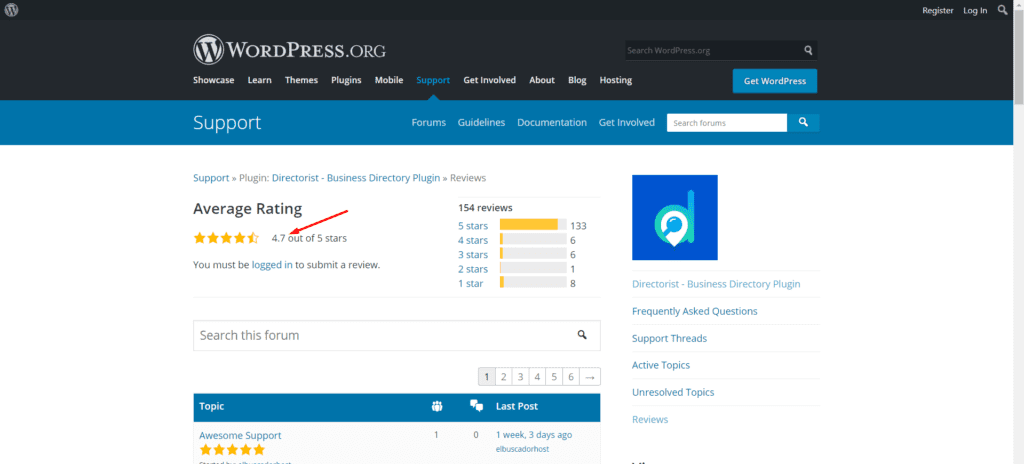Click the 'logged in' link
The height and width of the screenshot is (464, 1024).
click(x=272, y=265)
